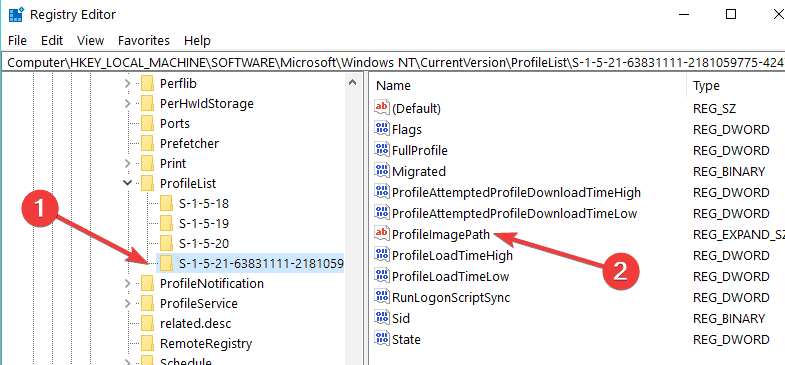785x365 pixels.
Task: Select the State value name
Action: 406,340
